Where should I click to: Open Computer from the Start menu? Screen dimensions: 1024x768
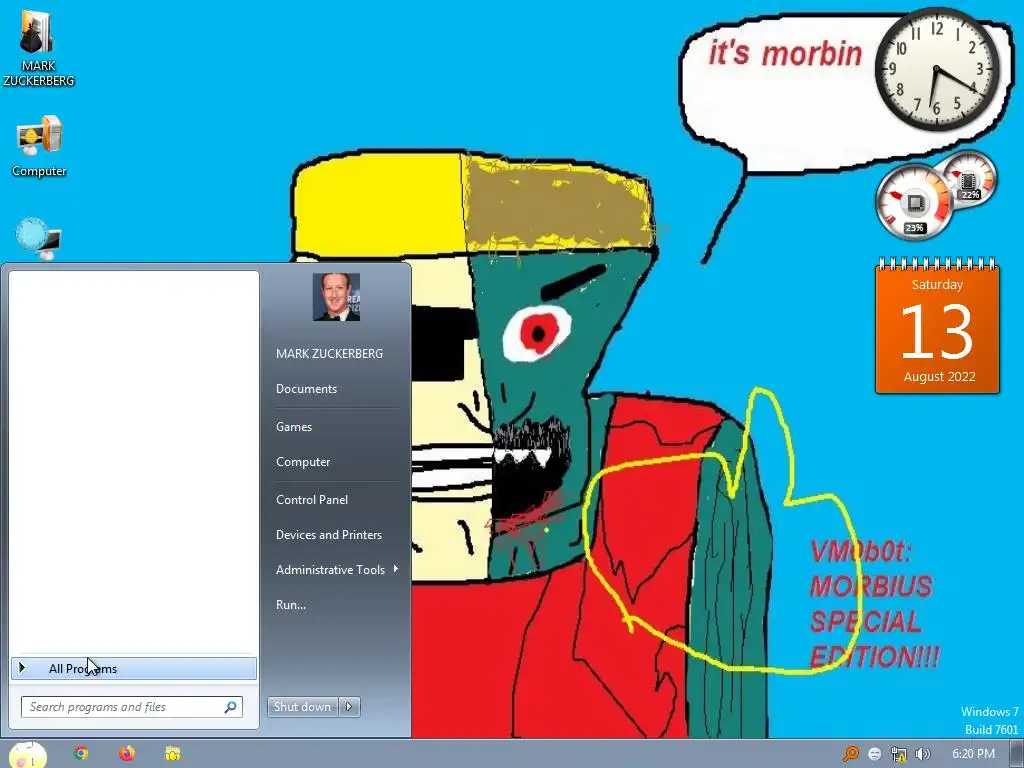pyautogui.click(x=303, y=462)
